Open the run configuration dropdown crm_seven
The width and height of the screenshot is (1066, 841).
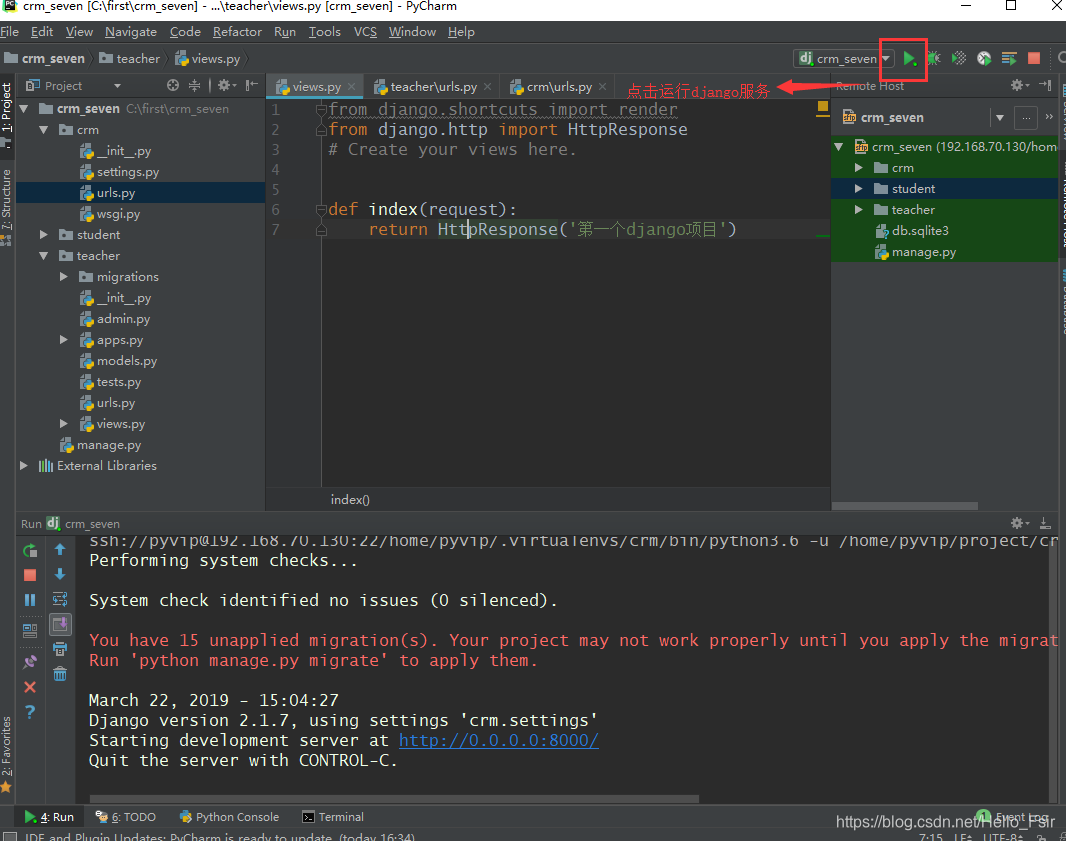click(x=843, y=58)
